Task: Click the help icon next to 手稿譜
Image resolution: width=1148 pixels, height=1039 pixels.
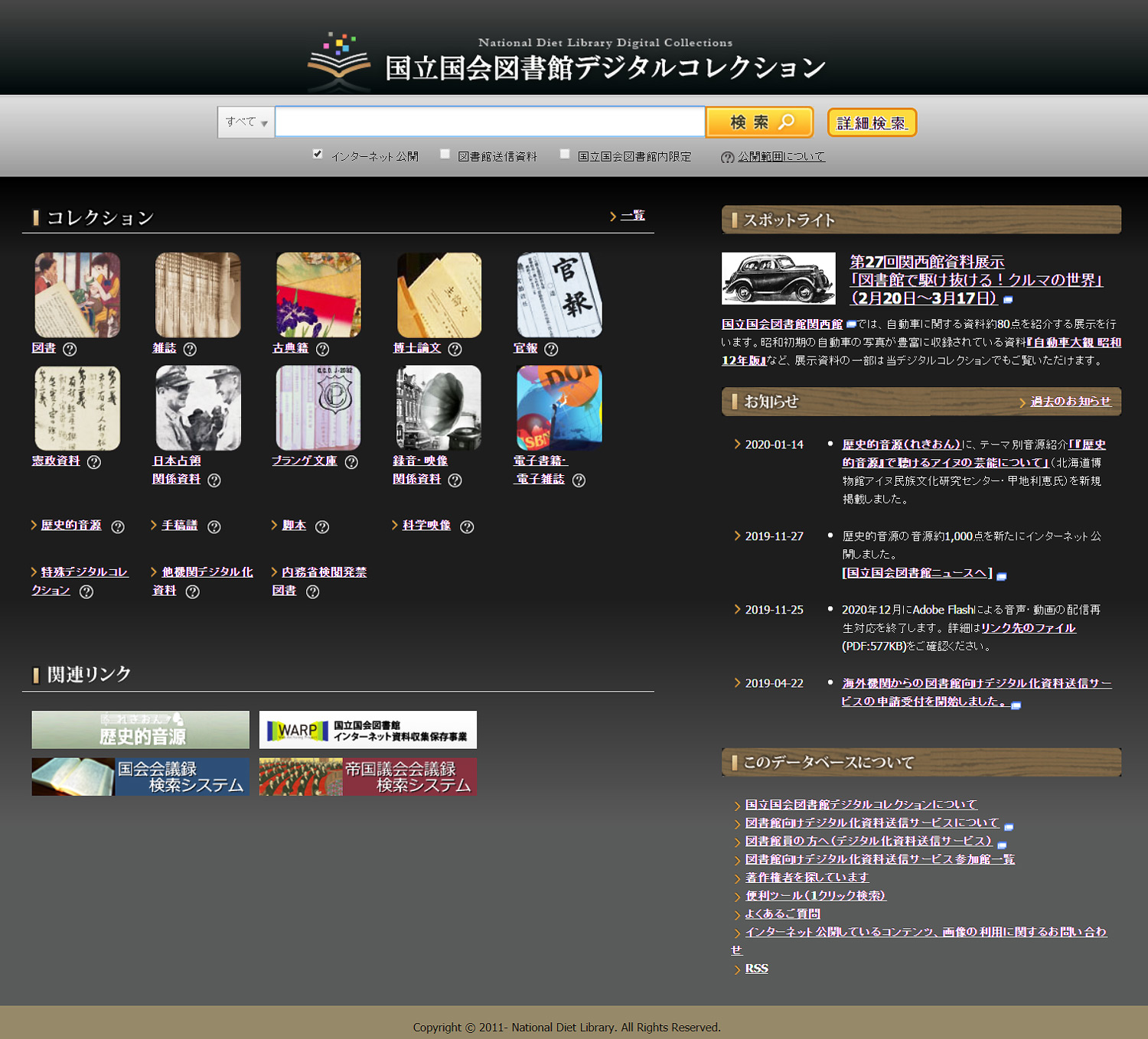Action: coord(214,526)
